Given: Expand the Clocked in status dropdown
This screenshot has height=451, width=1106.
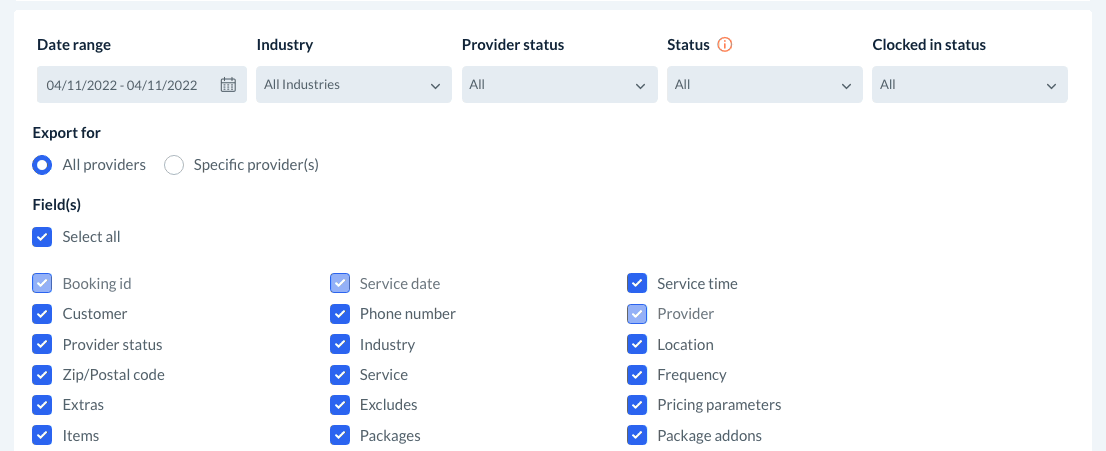Looking at the screenshot, I should [969, 85].
